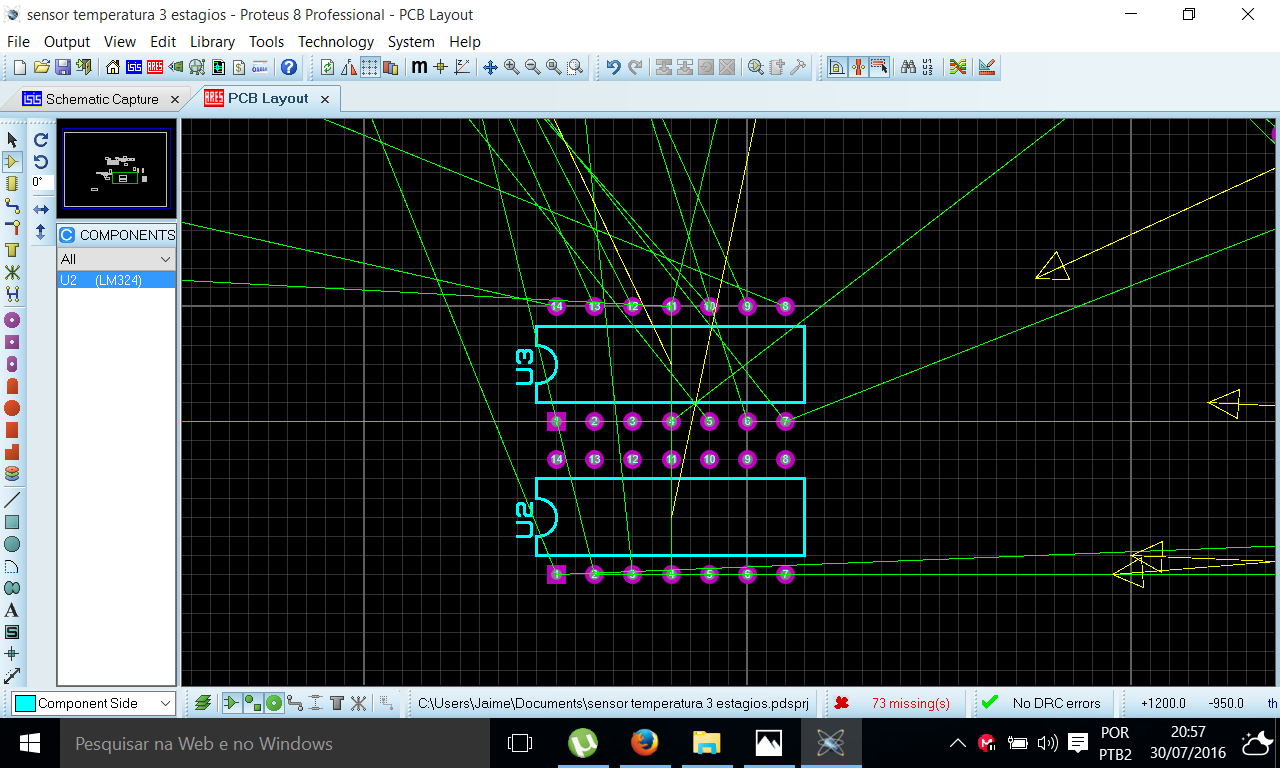Toggle metric units with the 'm' icon
The image size is (1280, 768).
(x=419, y=67)
